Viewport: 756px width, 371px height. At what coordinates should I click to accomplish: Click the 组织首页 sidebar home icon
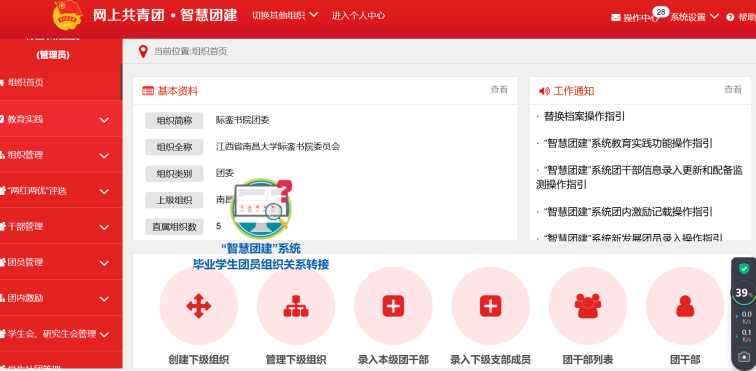tap(1, 82)
